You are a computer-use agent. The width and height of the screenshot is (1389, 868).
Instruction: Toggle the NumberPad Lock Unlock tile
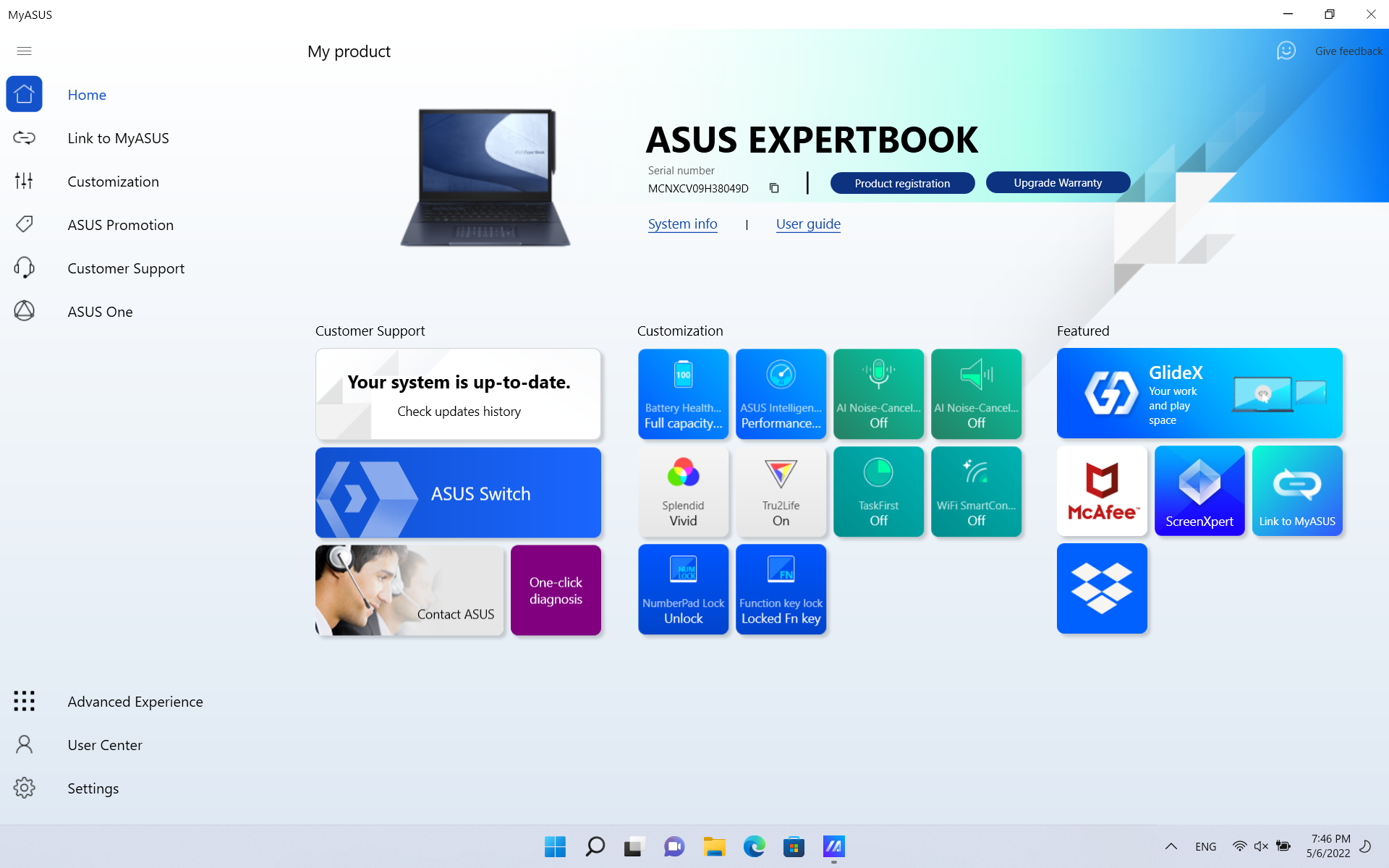[683, 590]
